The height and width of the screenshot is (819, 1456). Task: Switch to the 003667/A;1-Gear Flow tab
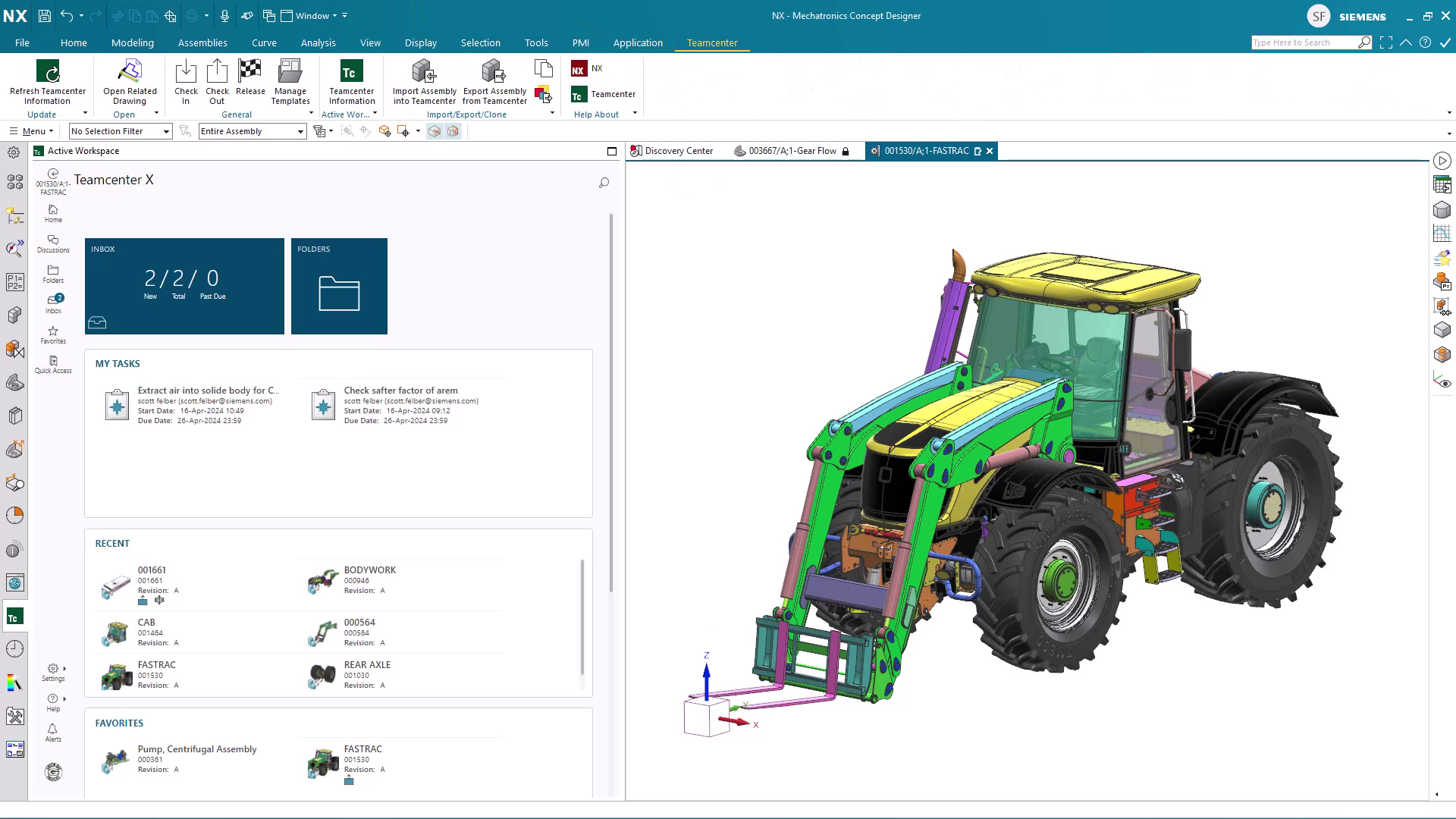coord(792,151)
